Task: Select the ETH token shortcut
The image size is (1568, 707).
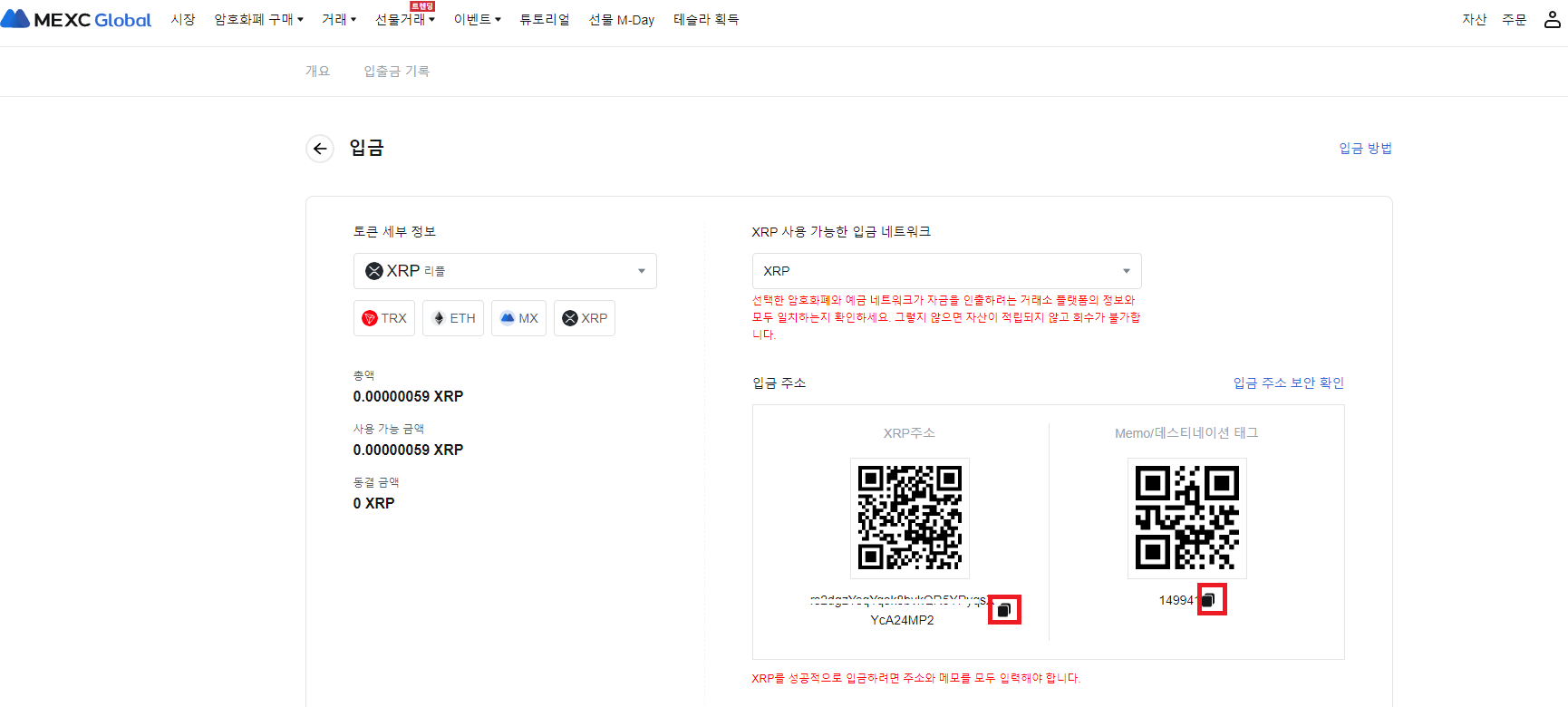Action: click(x=453, y=318)
